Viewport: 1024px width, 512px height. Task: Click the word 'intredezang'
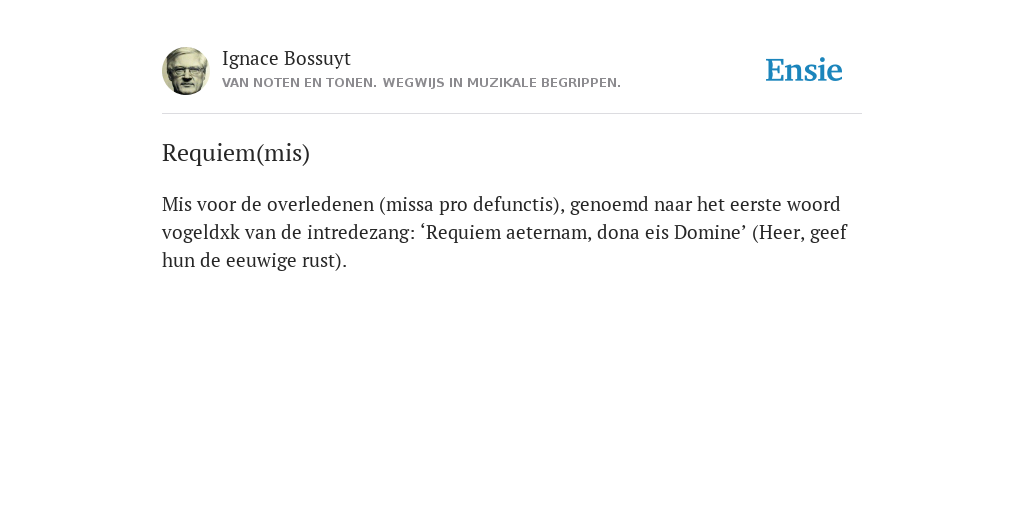point(359,232)
